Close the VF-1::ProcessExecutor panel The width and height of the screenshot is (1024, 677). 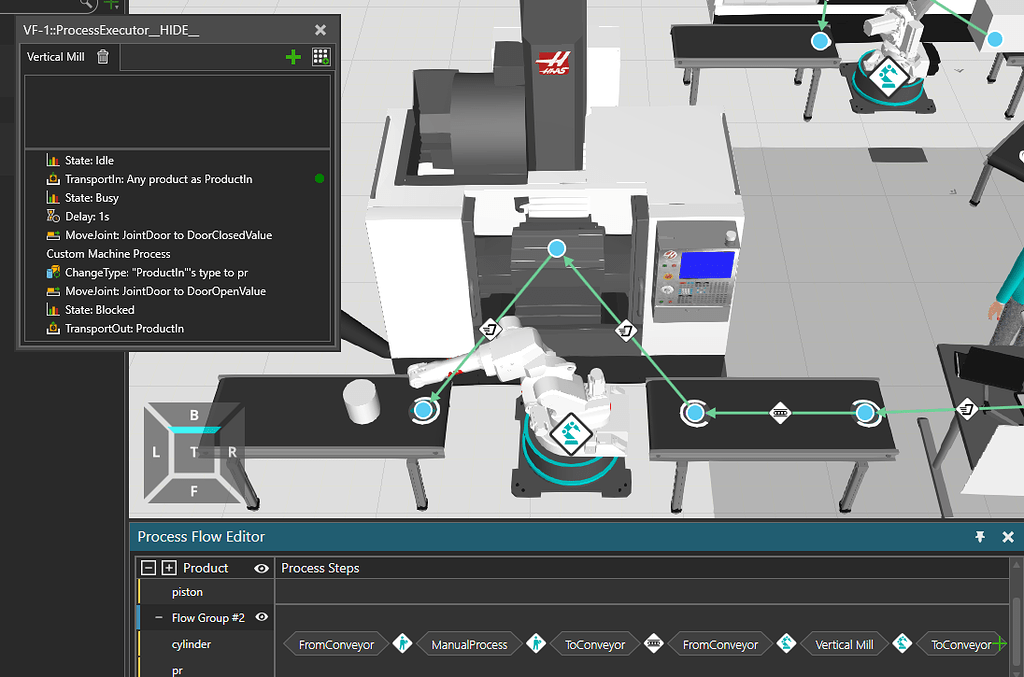[320, 30]
